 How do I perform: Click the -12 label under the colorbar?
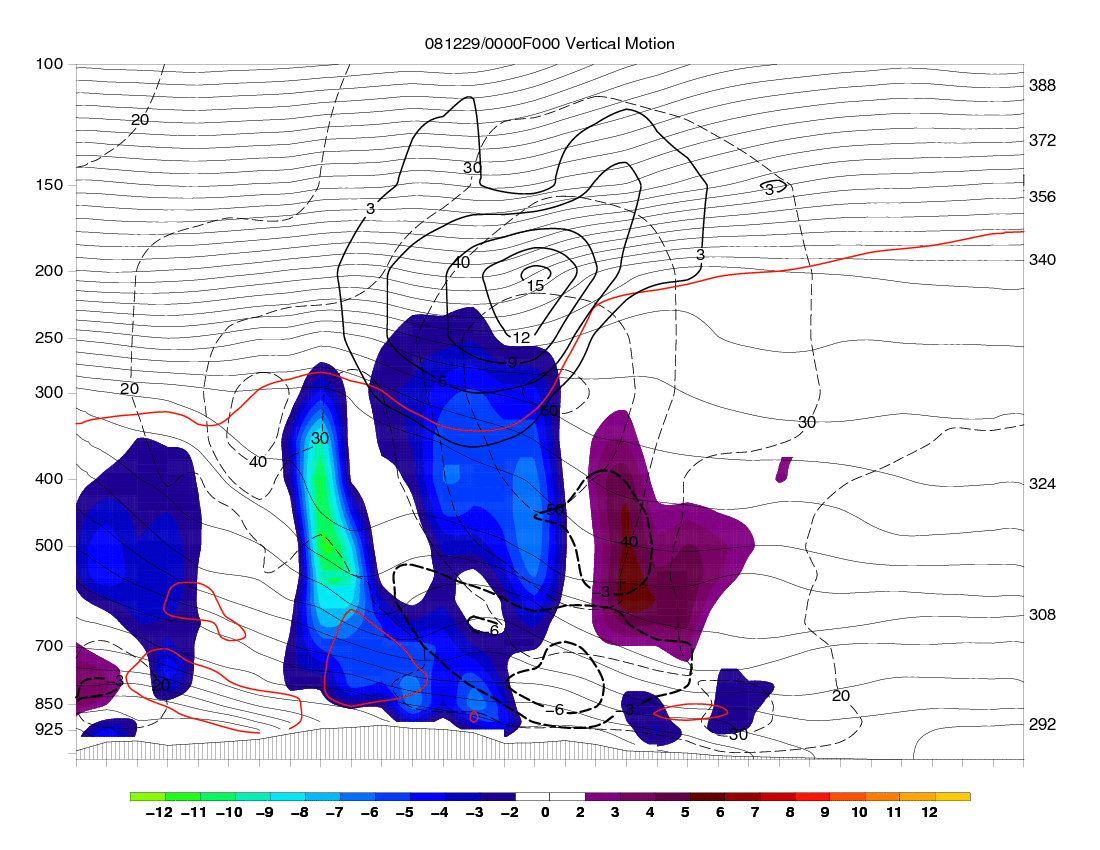[x=159, y=812]
